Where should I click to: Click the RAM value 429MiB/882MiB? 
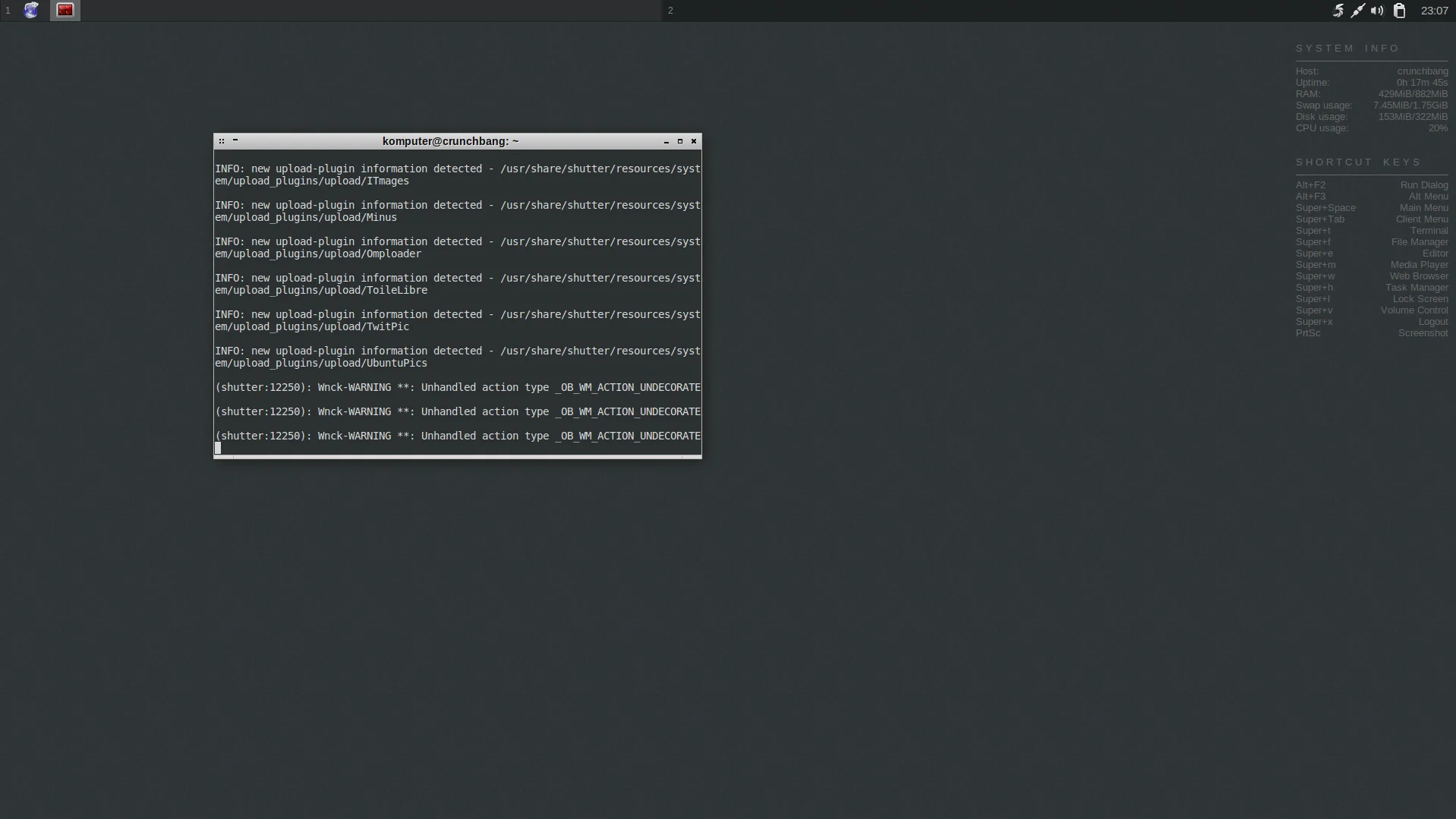[x=1413, y=94]
